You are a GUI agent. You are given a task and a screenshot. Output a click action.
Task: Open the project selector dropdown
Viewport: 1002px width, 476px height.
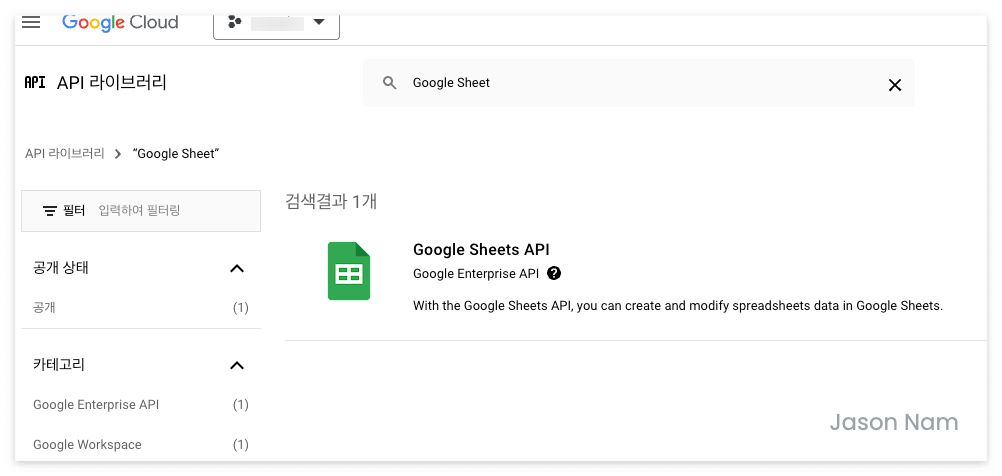pyautogui.click(x=276, y=26)
